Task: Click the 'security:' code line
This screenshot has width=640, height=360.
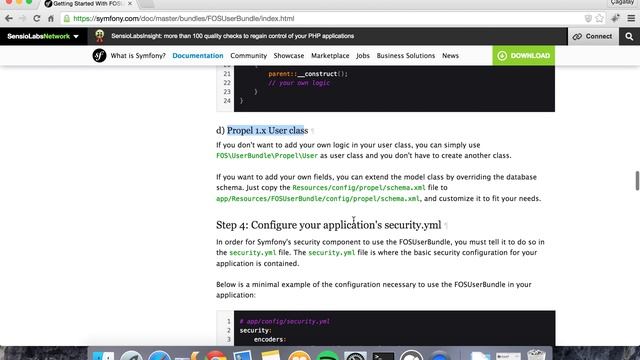Action: pos(256,330)
